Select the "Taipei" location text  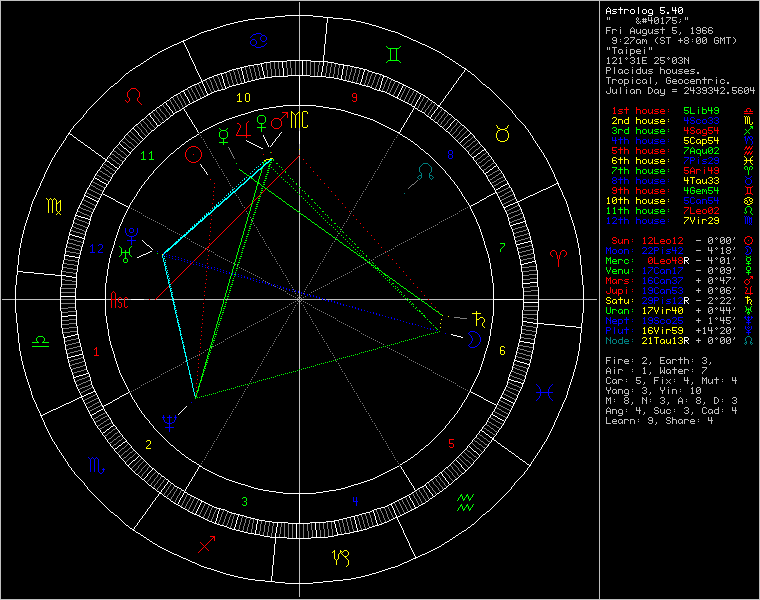click(x=629, y=51)
